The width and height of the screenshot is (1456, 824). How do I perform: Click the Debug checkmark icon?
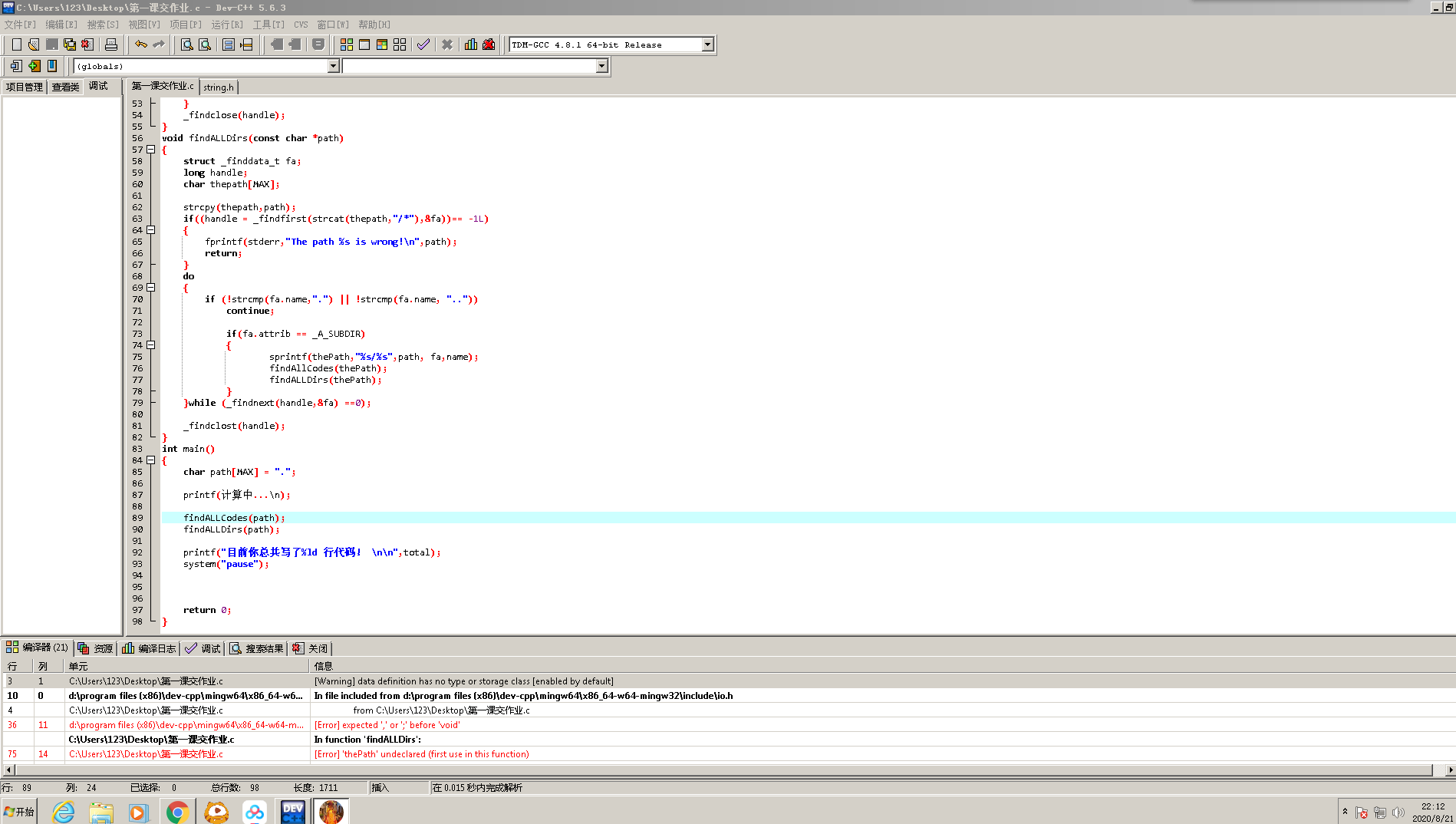(423, 44)
